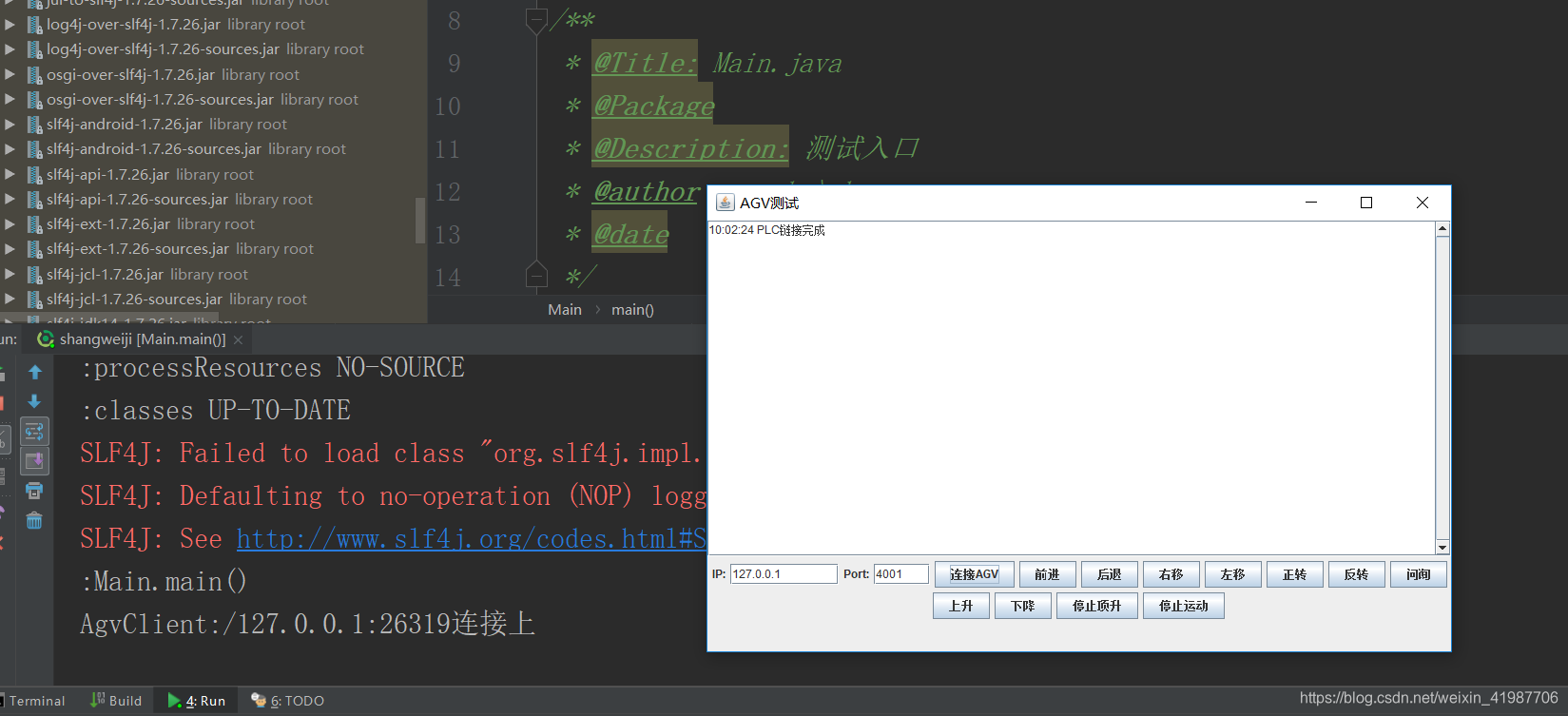Click the Main breadcrumb in editor
The height and width of the screenshot is (716, 1568).
pos(565,309)
